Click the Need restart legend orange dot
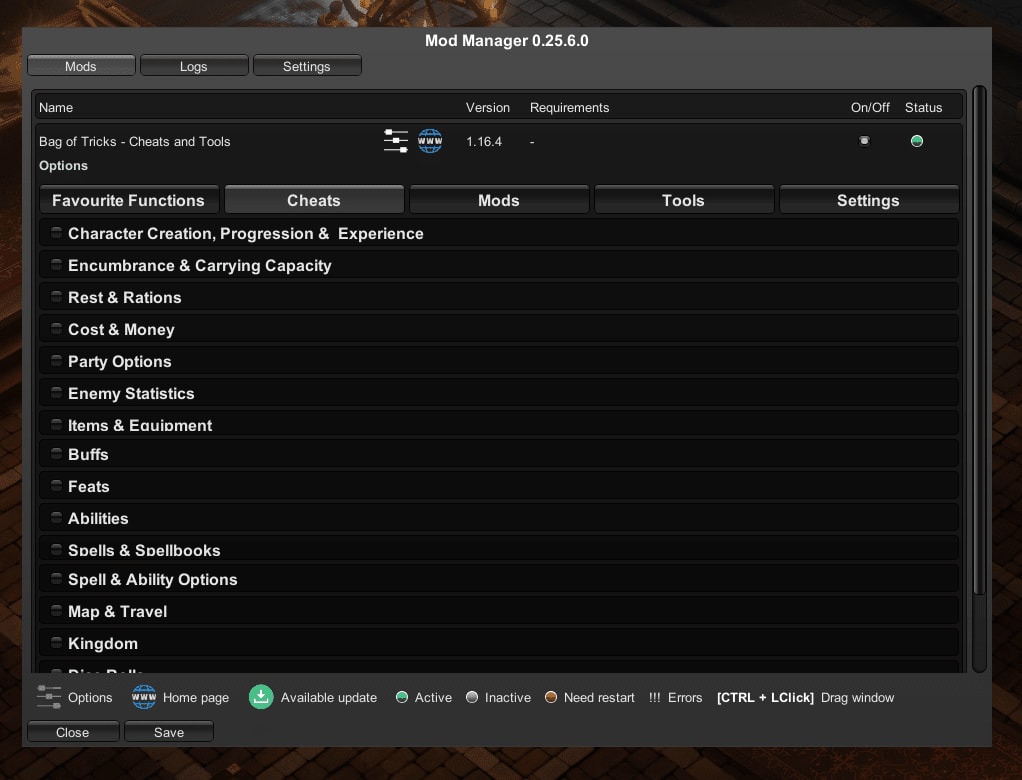1022x780 pixels. [x=551, y=697]
